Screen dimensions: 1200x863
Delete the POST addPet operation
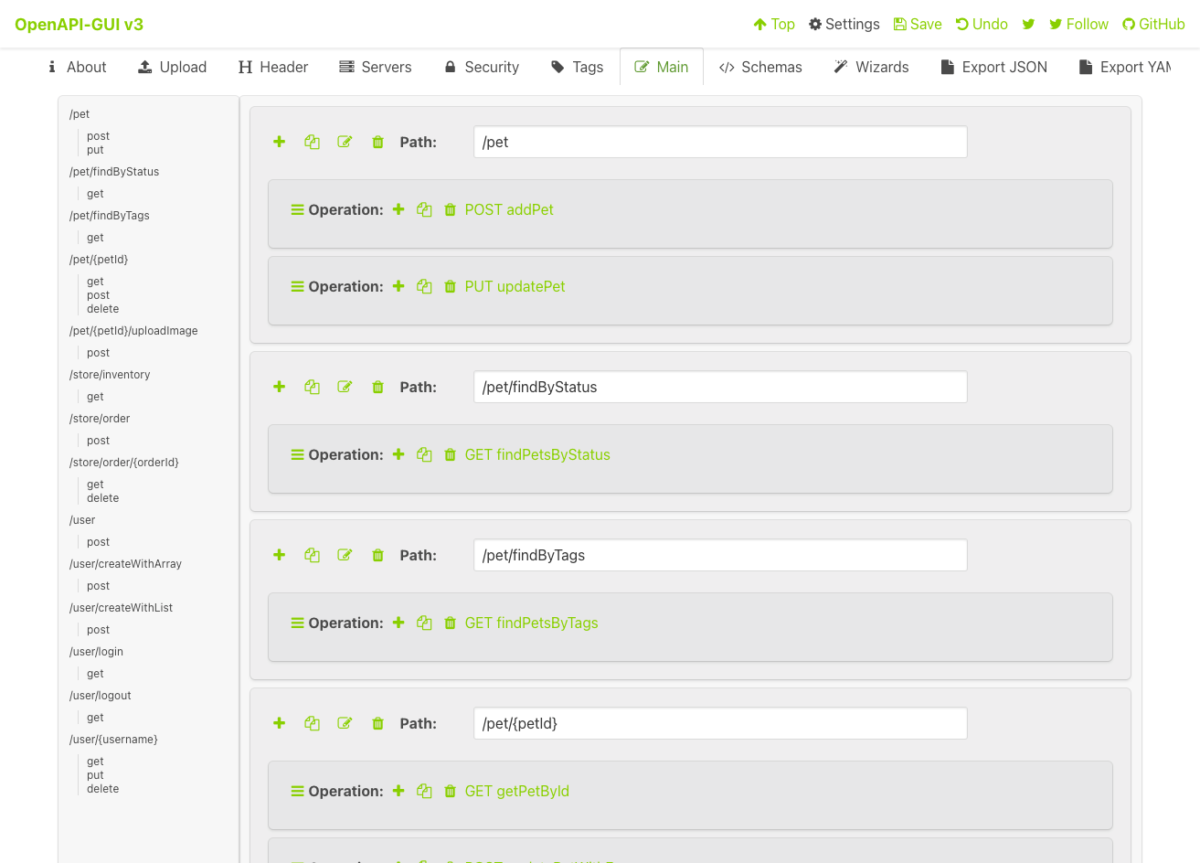450,210
